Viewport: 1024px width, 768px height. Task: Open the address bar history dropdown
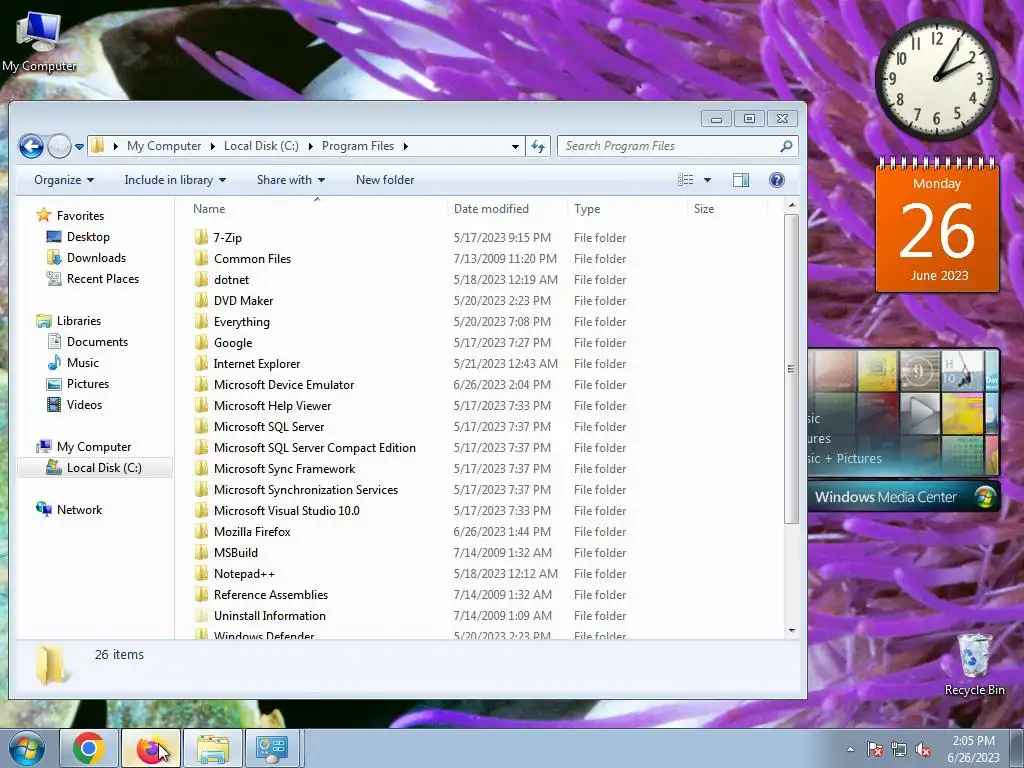[x=515, y=146]
